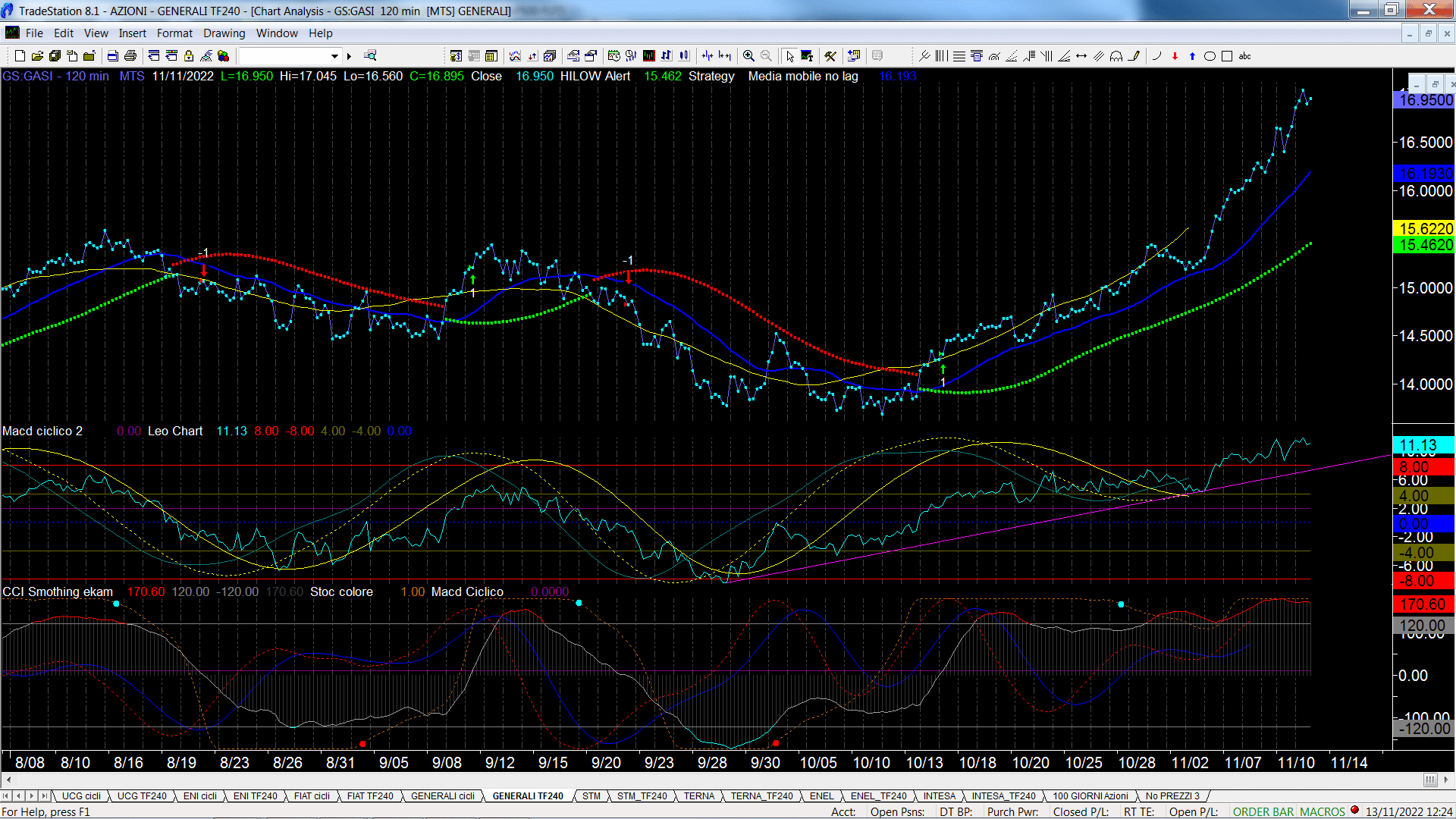Screen dimensions: 1456x819
Task: Select the red down arrow tool
Action: point(1175,55)
